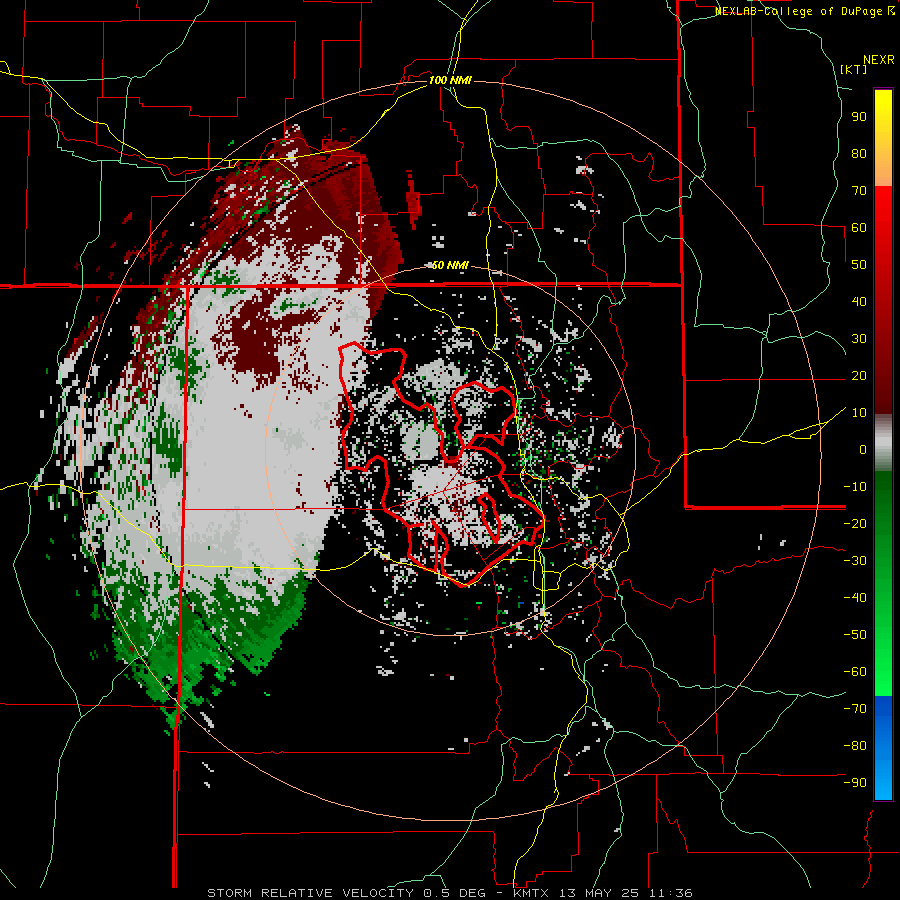Click the -80 value on the velocity scale

(x=855, y=746)
